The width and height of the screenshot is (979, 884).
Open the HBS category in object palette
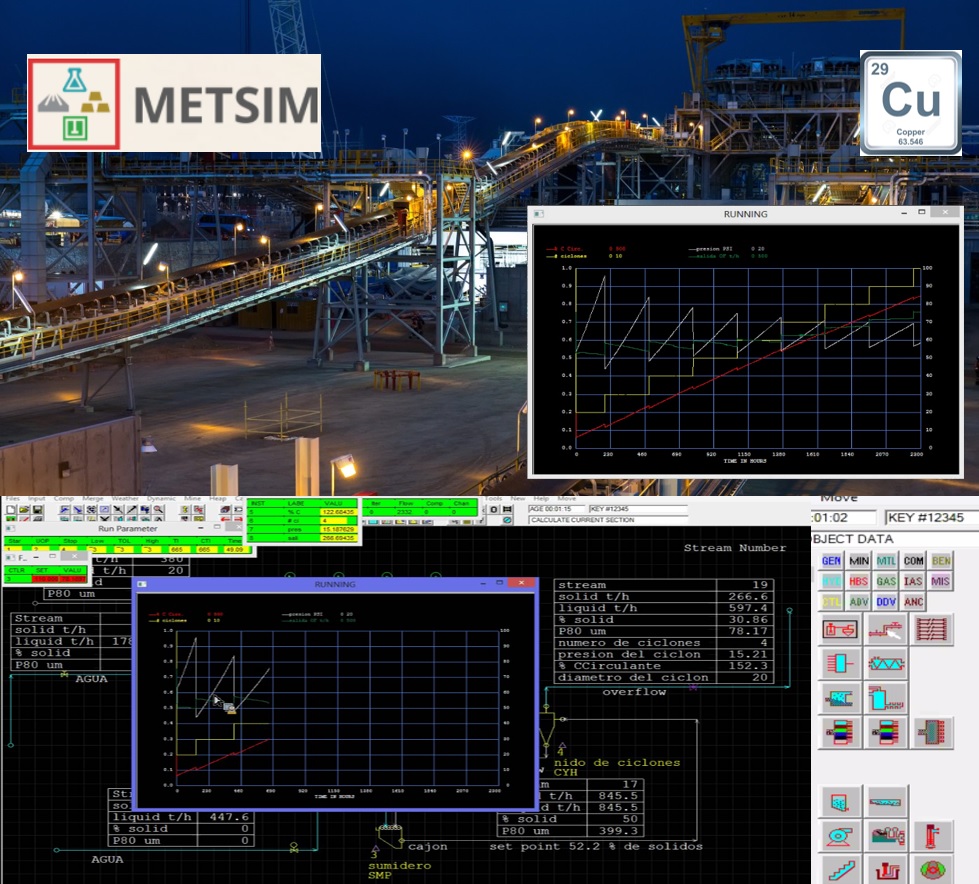(858, 581)
